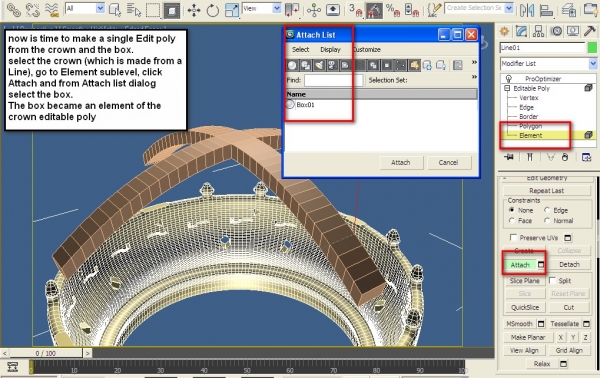Screen dimensions: 600x378
Task: Open Create Selection Set dropdown
Action: tap(509, 8)
